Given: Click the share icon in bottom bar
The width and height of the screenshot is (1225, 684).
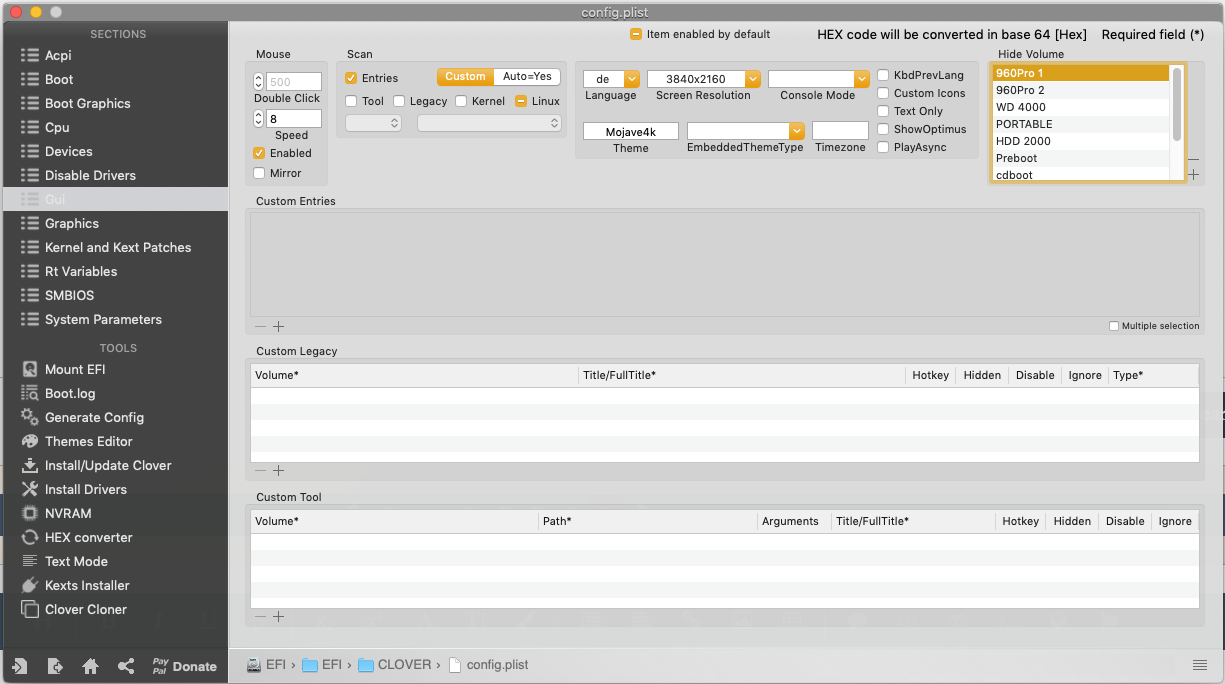Looking at the screenshot, I should tap(125, 666).
